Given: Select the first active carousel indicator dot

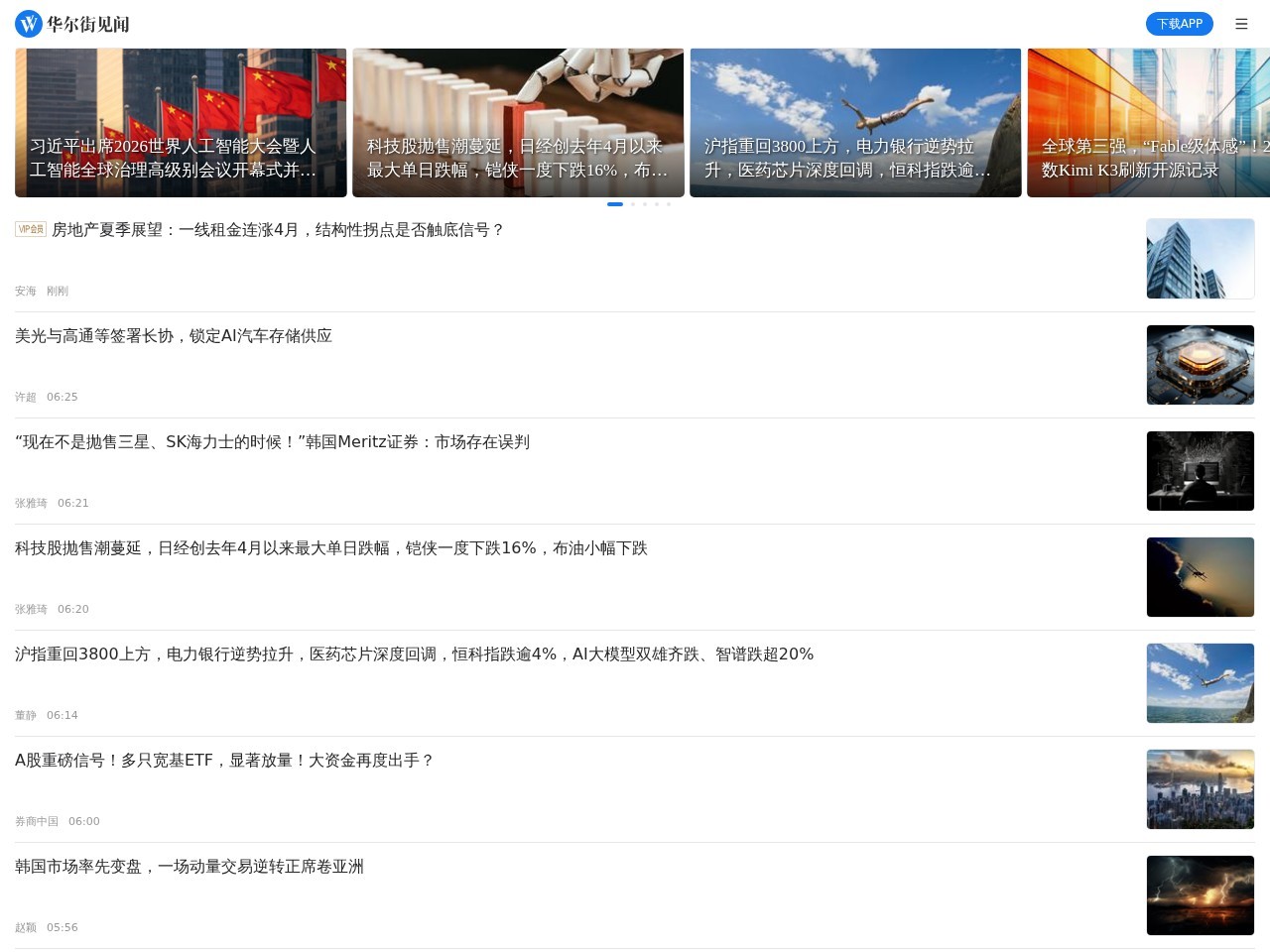Looking at the screenshot, I should [615, 204].
